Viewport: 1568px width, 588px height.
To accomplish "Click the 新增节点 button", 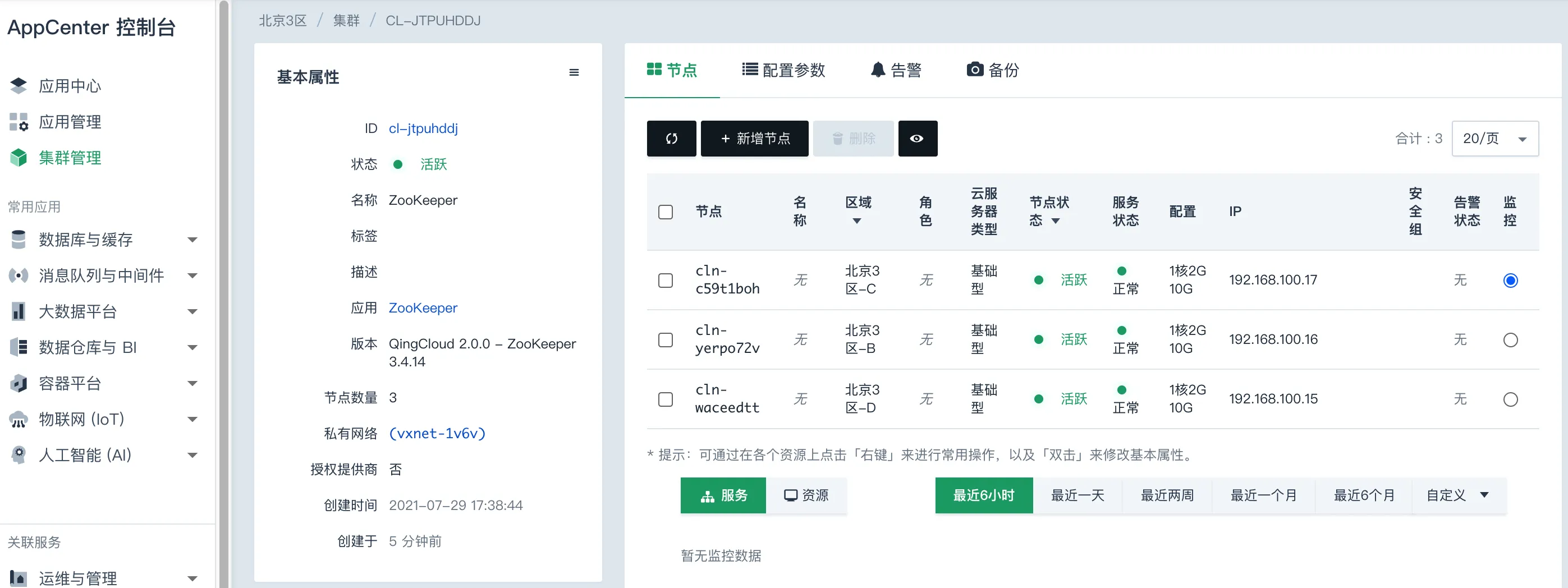I will [754, 139].
